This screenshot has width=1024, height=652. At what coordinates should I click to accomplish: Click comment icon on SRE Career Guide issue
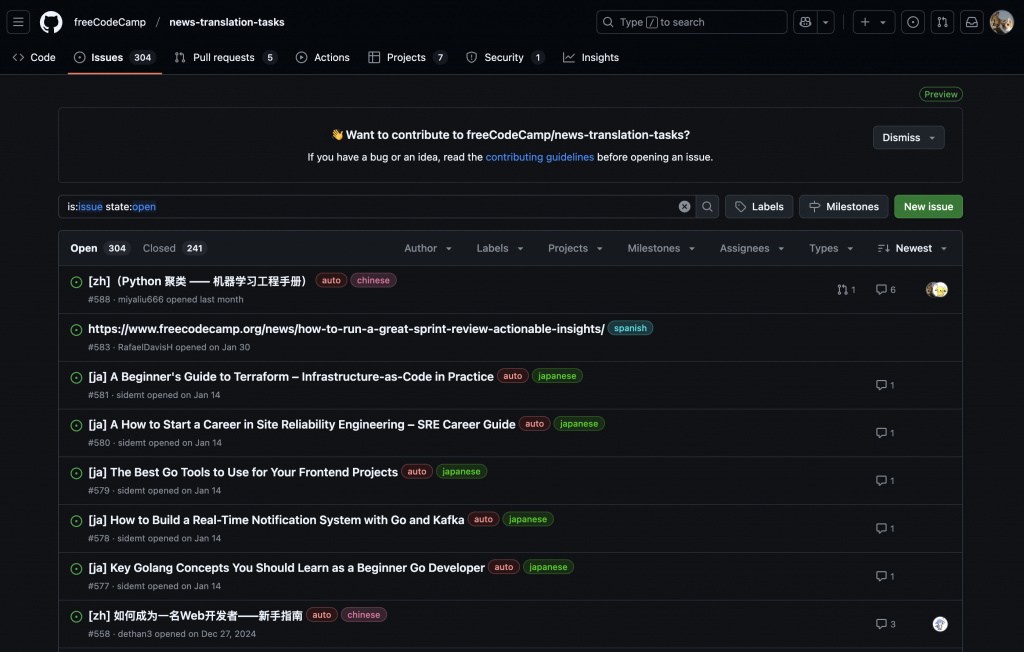pos(885,432)
